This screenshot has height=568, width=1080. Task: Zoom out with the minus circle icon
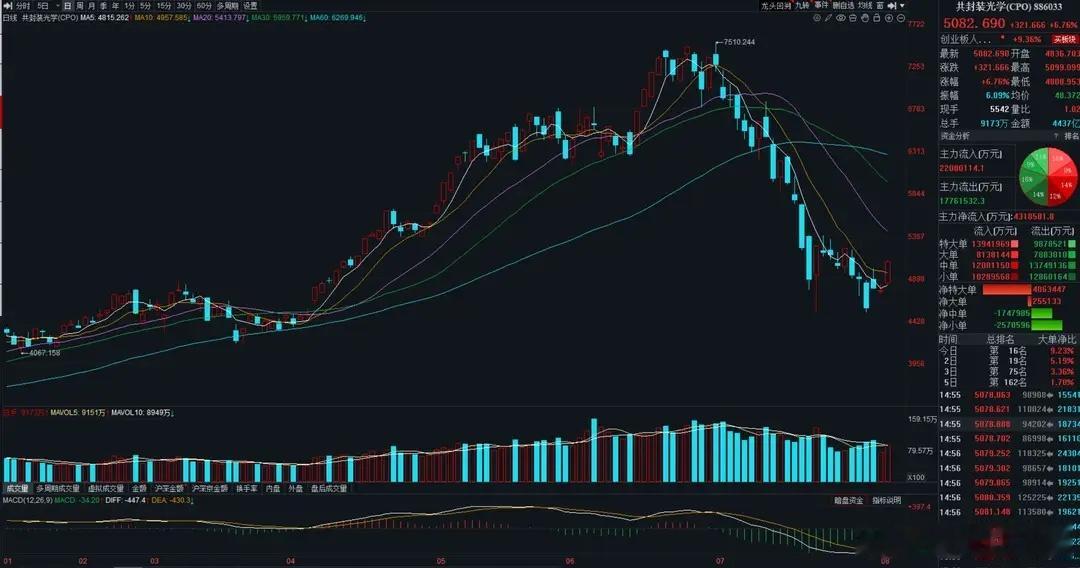tap(901, 18)
